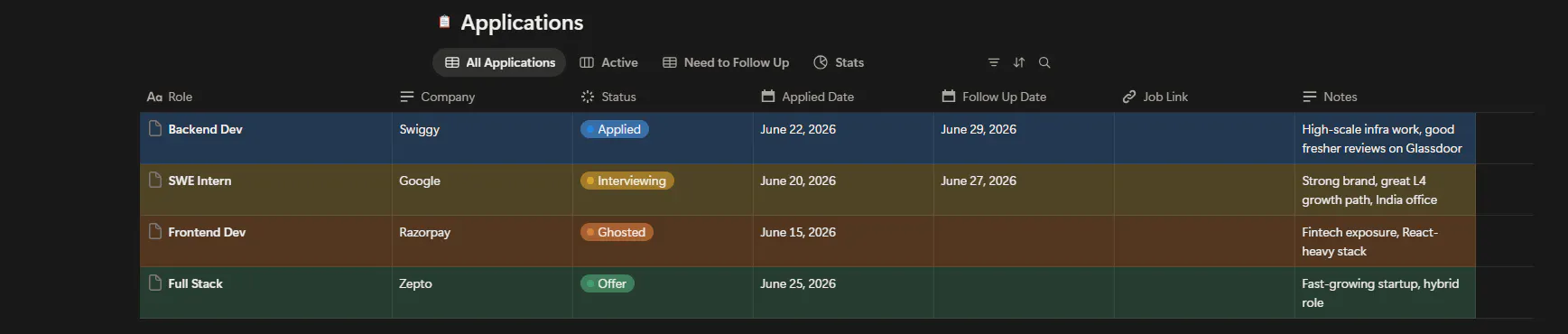Open the SWE Intern page icon
This screenshot has width=1568, height=334.
[155, 180]
